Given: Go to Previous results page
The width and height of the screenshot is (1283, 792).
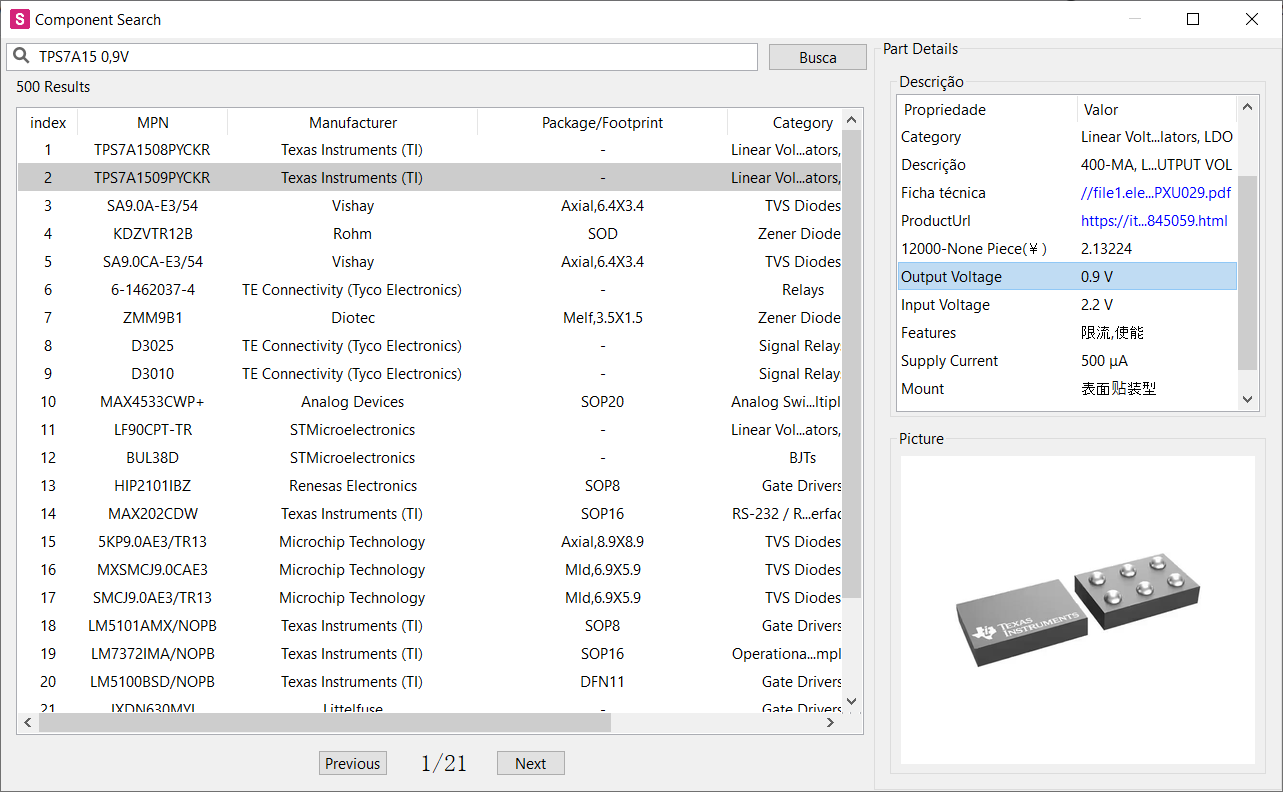Looking at the screenshot, I should click(x=352, y=763).
